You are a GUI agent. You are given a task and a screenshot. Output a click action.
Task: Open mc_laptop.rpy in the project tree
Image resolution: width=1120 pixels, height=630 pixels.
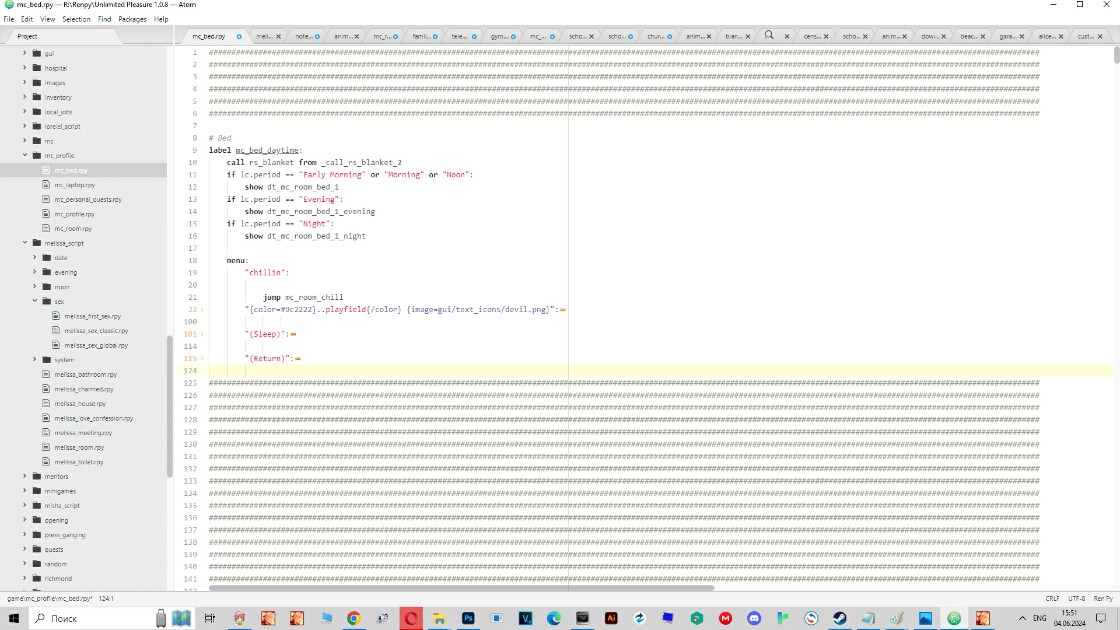pyautogui.click(x=75, y=185)
